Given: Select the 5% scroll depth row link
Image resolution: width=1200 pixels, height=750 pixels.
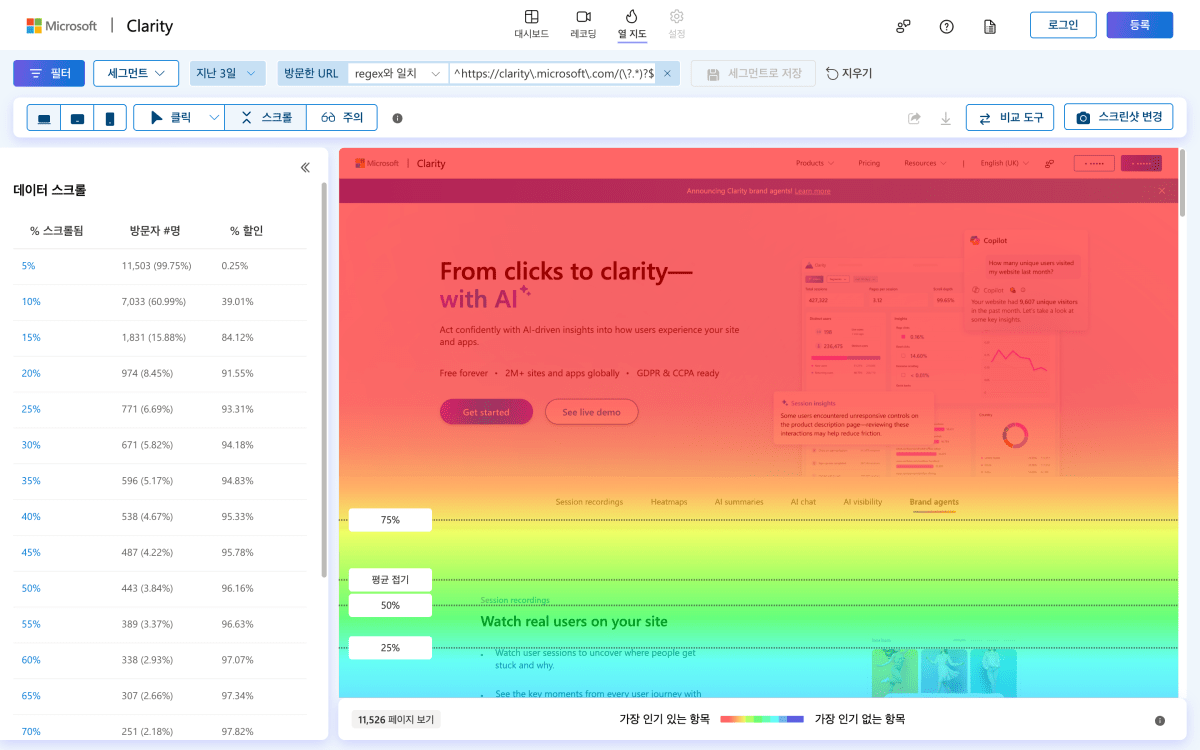Looking at the screenshot, I should 29,266.
